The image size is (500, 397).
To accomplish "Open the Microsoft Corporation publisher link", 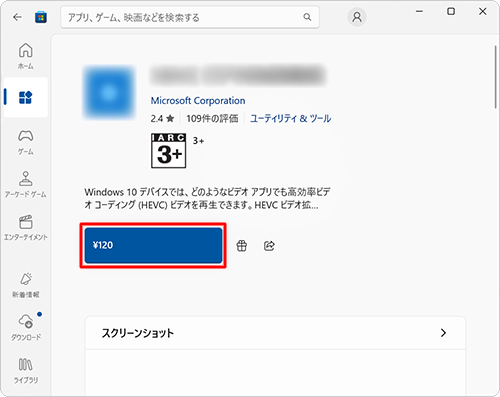I will (198, 100).
